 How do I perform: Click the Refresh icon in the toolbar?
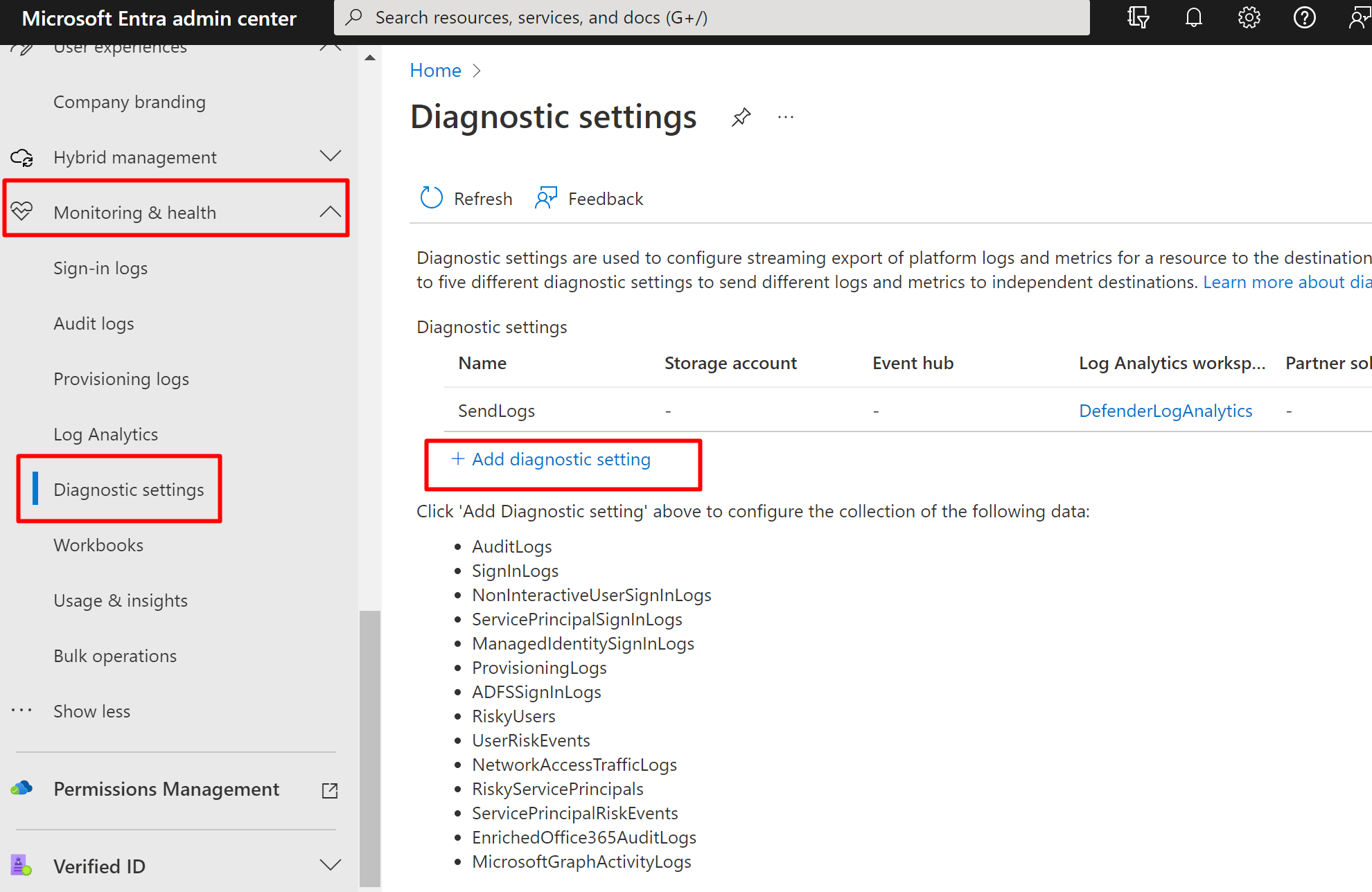(x=431, y=198)
